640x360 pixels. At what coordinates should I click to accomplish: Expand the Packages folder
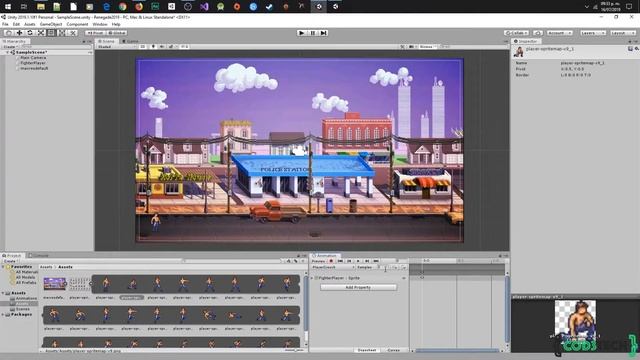[x=3, y=314]
